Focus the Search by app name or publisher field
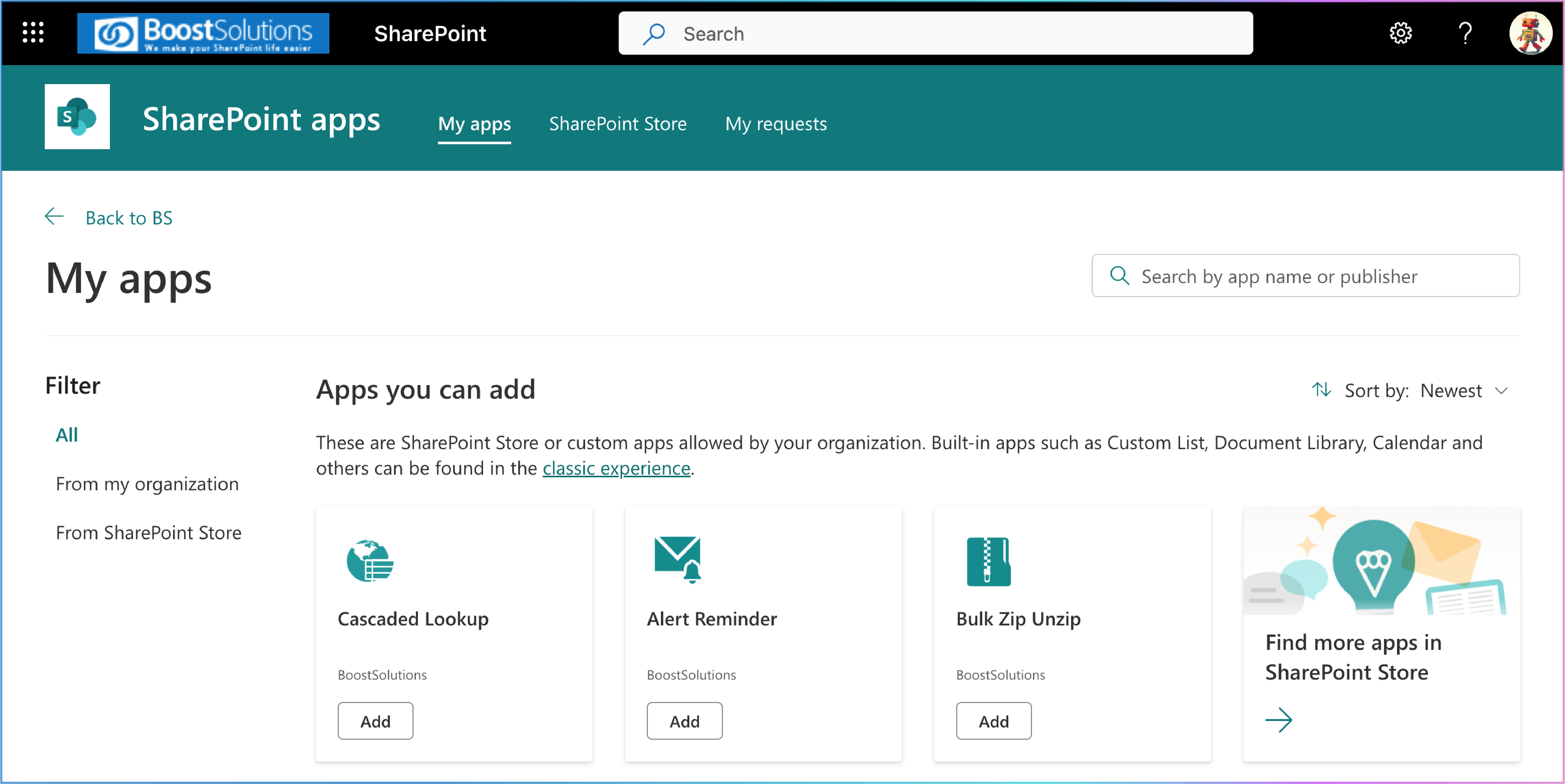The image size is (1565, 784). click(x=1306, y=276)
